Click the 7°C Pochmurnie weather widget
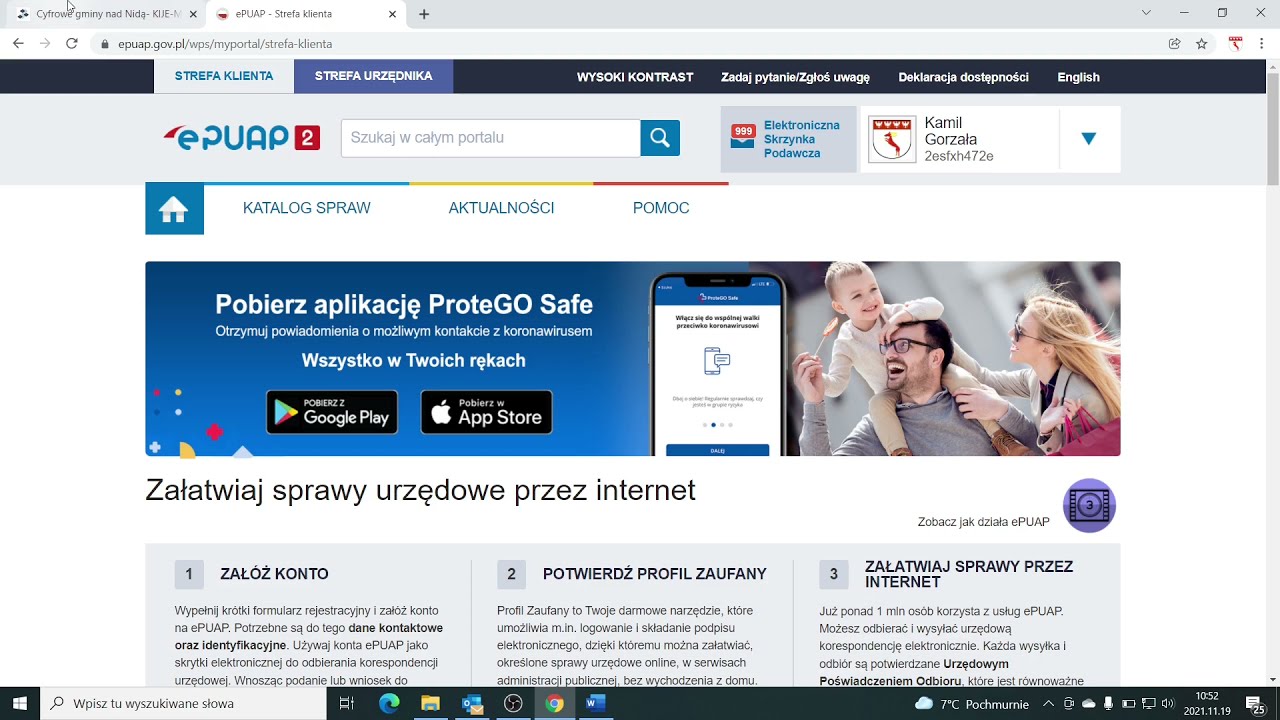This screenshot has width=1280, height=720. tap(971, 704)
